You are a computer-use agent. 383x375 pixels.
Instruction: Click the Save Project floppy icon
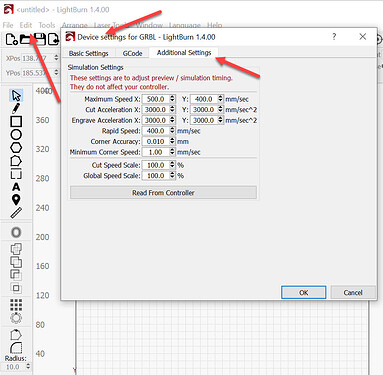(40, 39)
